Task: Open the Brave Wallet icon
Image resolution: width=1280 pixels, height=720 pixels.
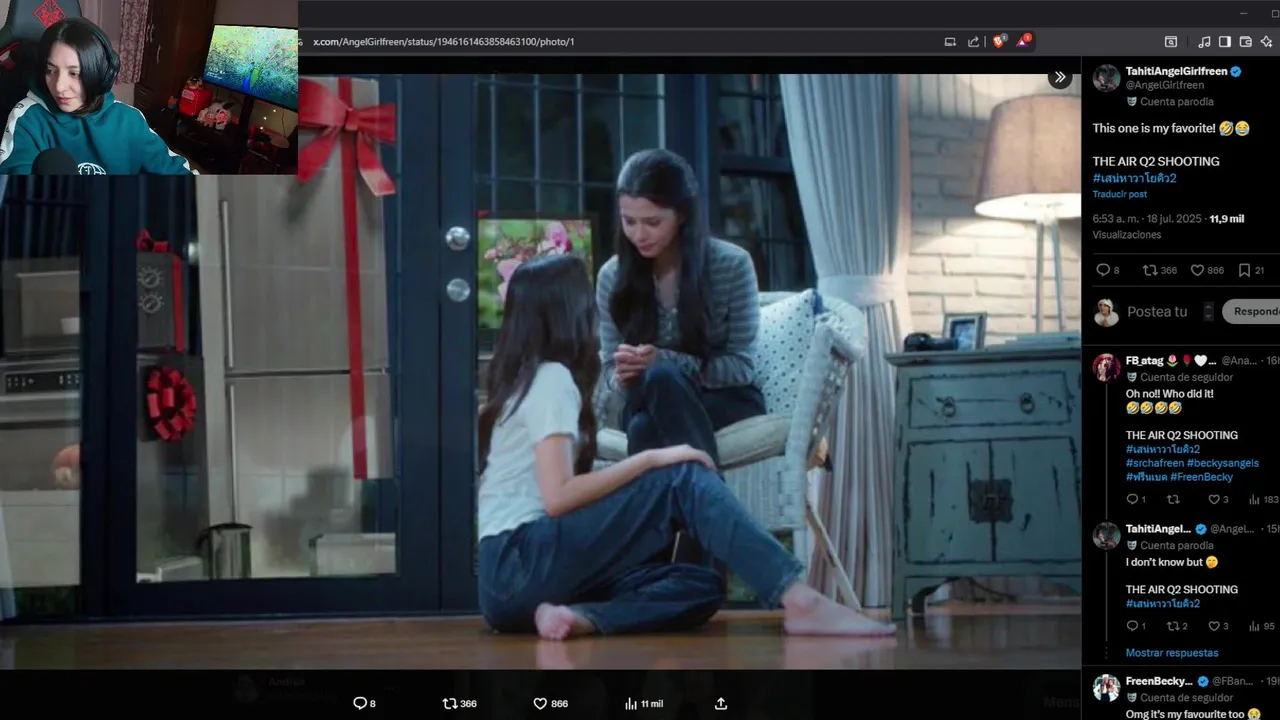Action: 1246,41
